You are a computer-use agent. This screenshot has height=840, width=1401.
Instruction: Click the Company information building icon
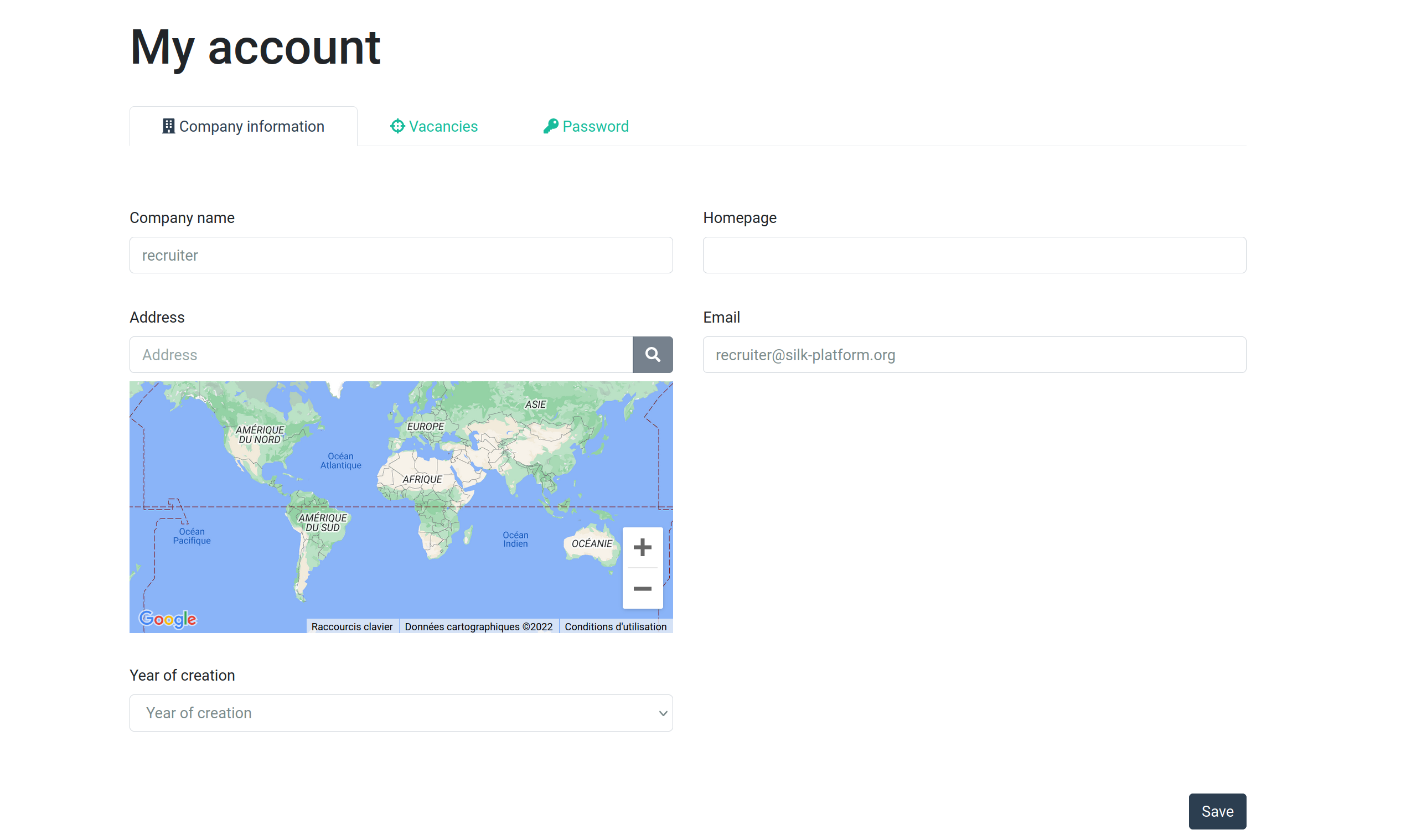[x=168, y=126]
